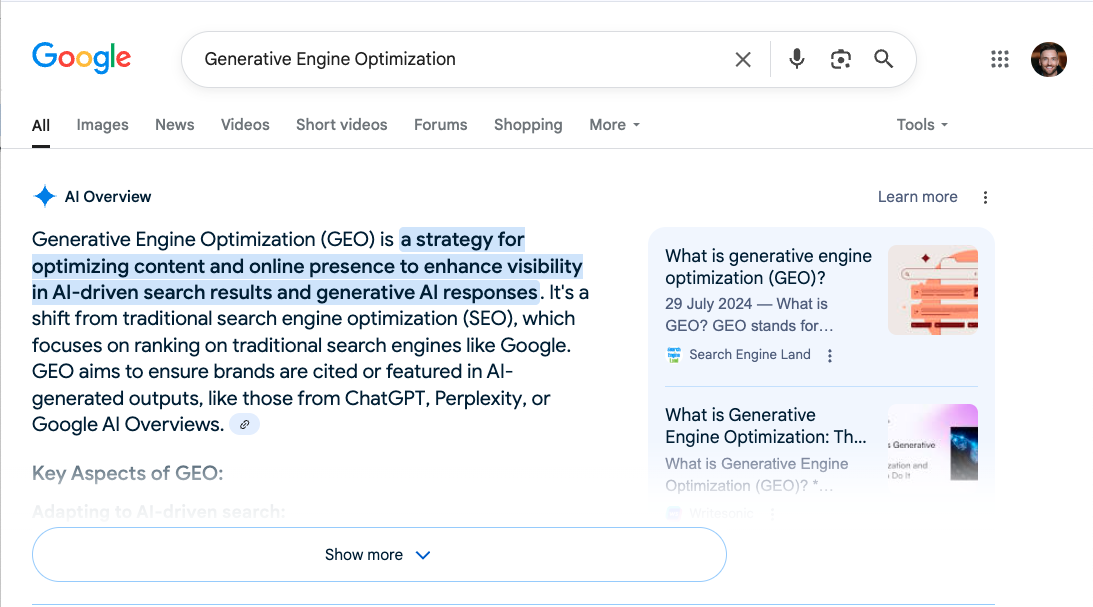Click the Writesonic article thumbnail
Image resolution: width=1093 pixels, height=607 pixels.
(x=933, y=443)
